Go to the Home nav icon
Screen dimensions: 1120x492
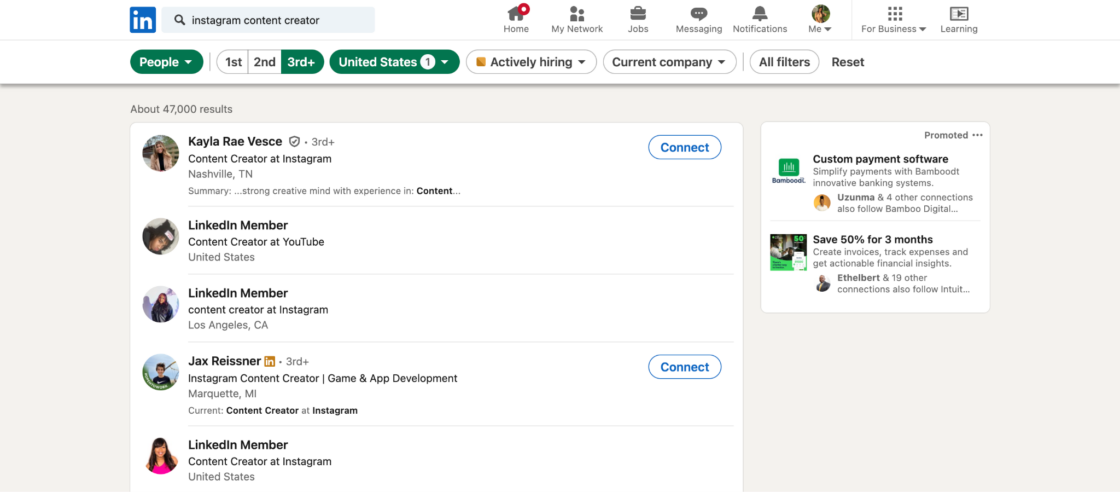pyautogui.click(x=516, y=20)
